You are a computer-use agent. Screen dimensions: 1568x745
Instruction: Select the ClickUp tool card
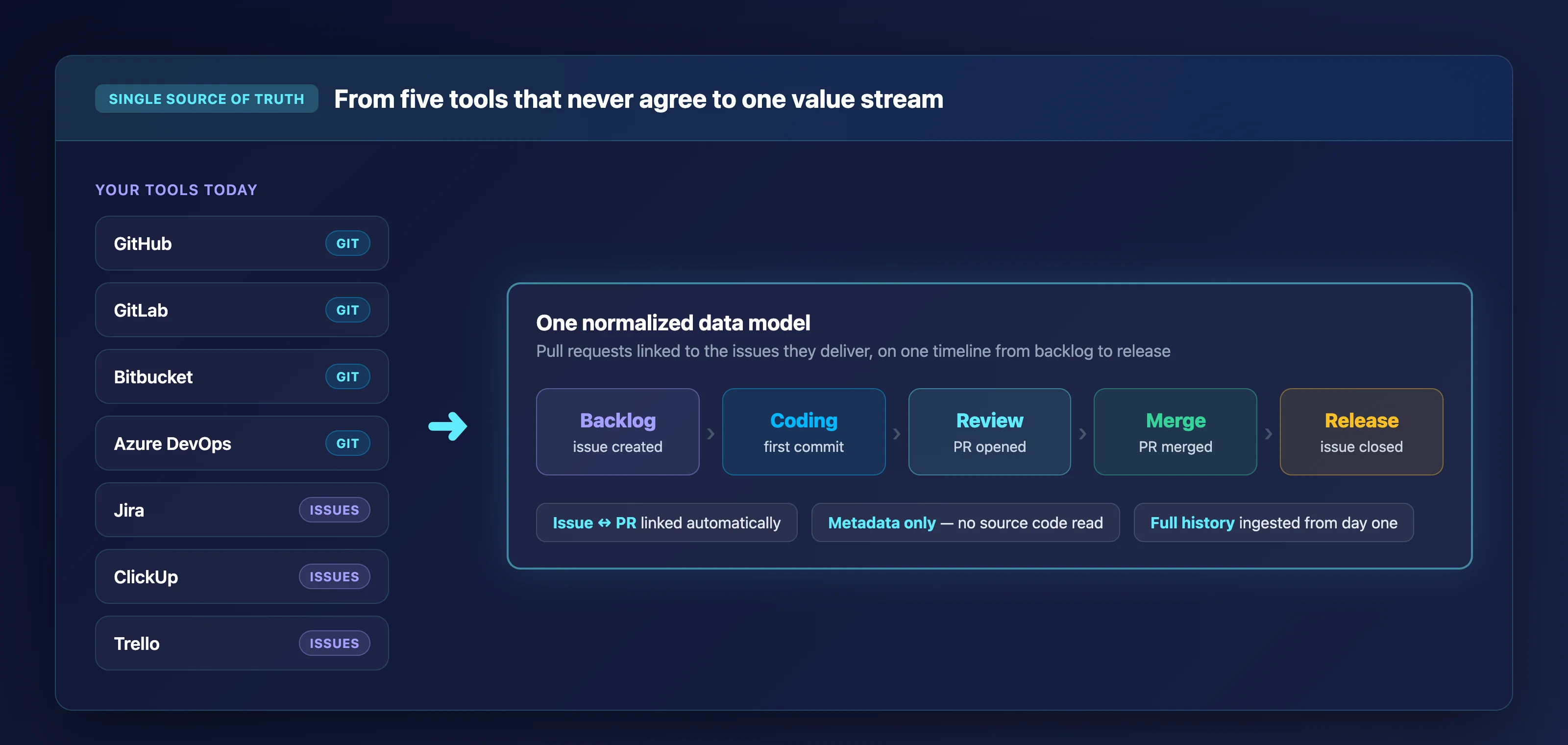click(x=242, y=576)
